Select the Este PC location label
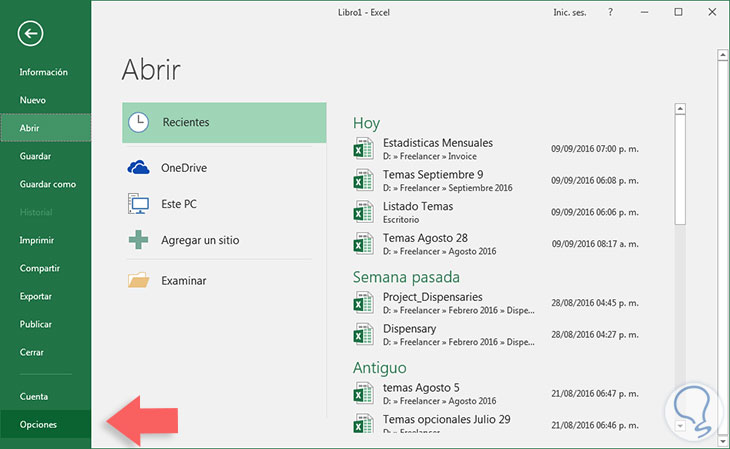This screenshot has height=449, width=730. pos(179,204)
